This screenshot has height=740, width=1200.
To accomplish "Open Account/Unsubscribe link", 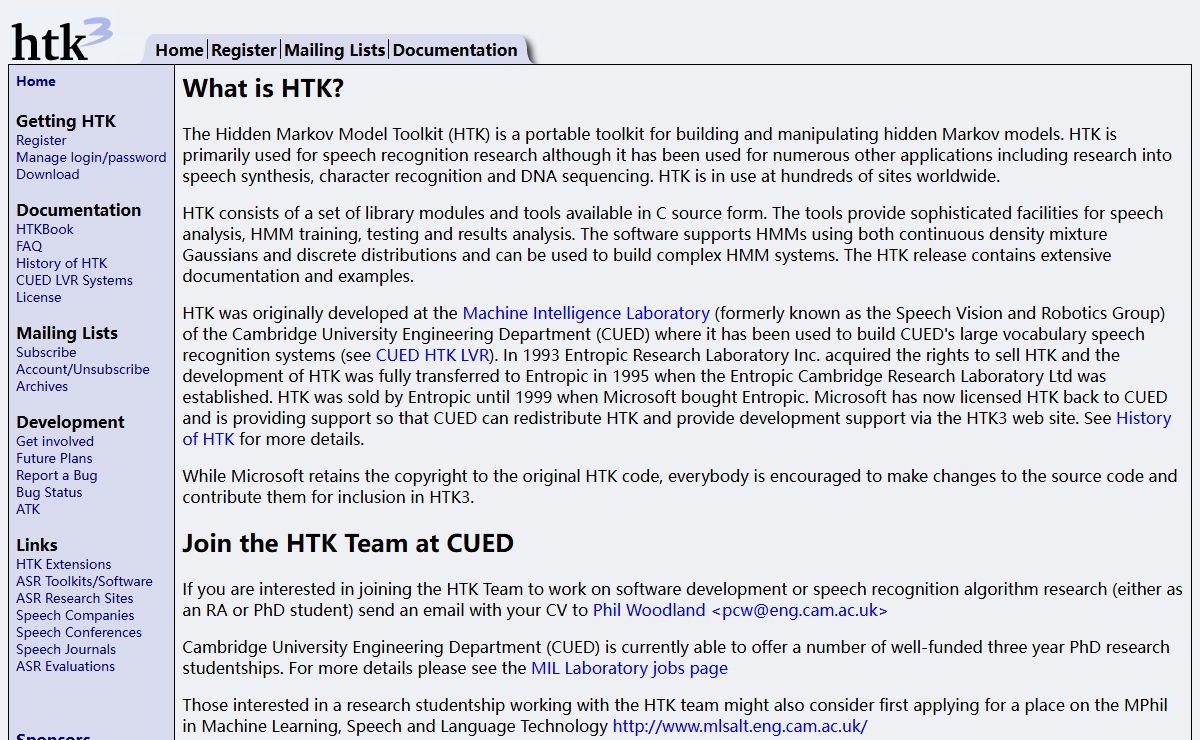I will point(83,369).
